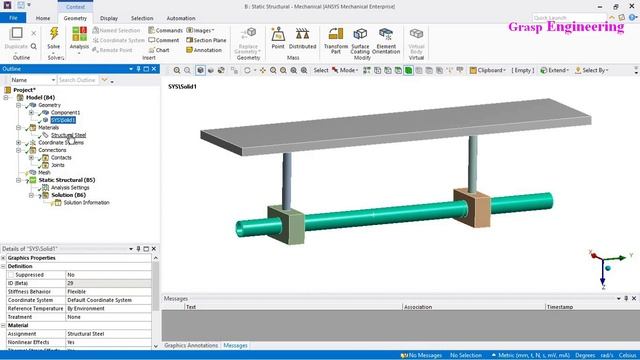The image size is (640, 360).
Task: Click the Quick Launch search box
Action: tap(569, 18)
